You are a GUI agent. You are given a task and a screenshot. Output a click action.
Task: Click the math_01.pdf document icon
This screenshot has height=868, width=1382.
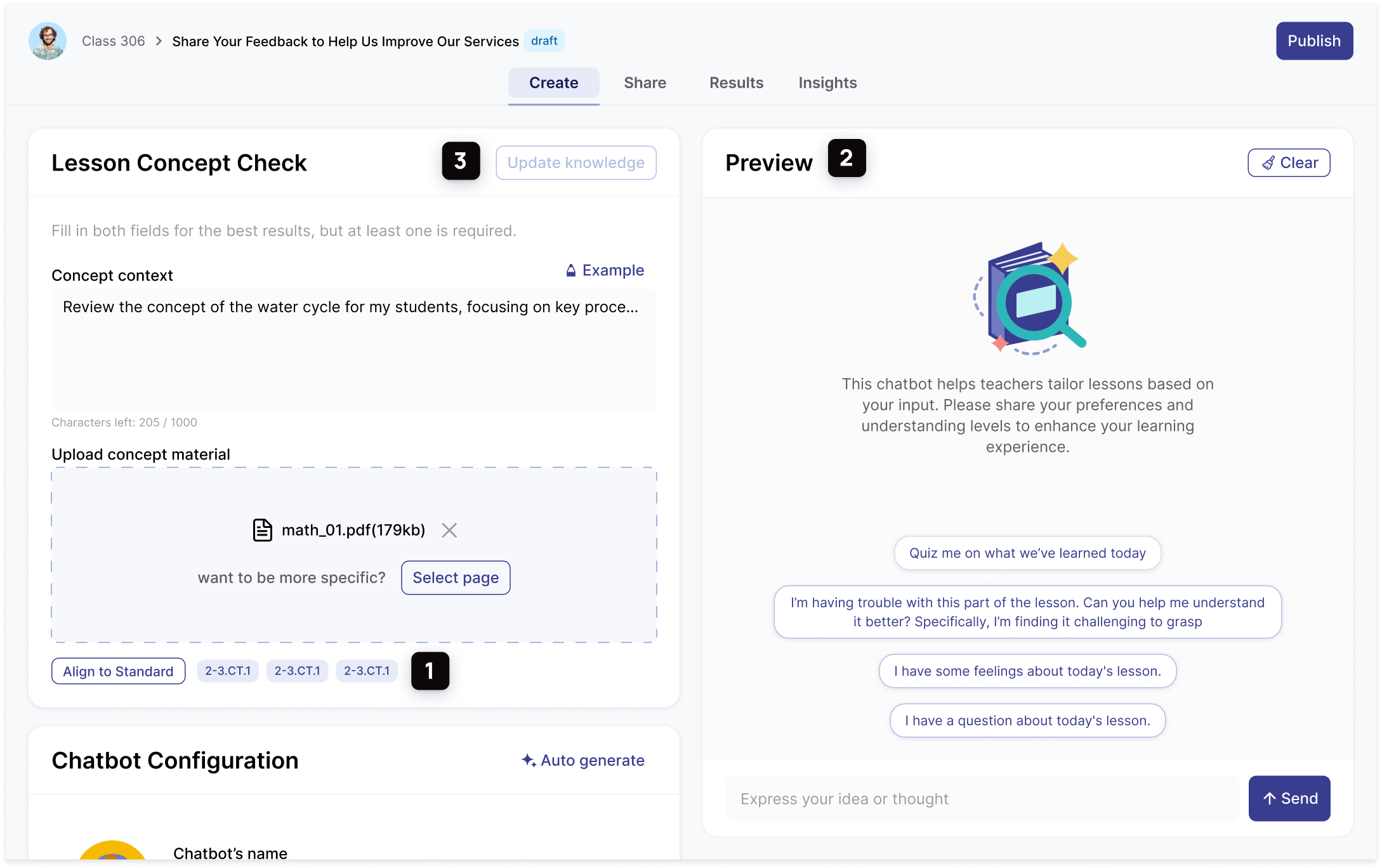pyautogui.click(x=262, y=530)
